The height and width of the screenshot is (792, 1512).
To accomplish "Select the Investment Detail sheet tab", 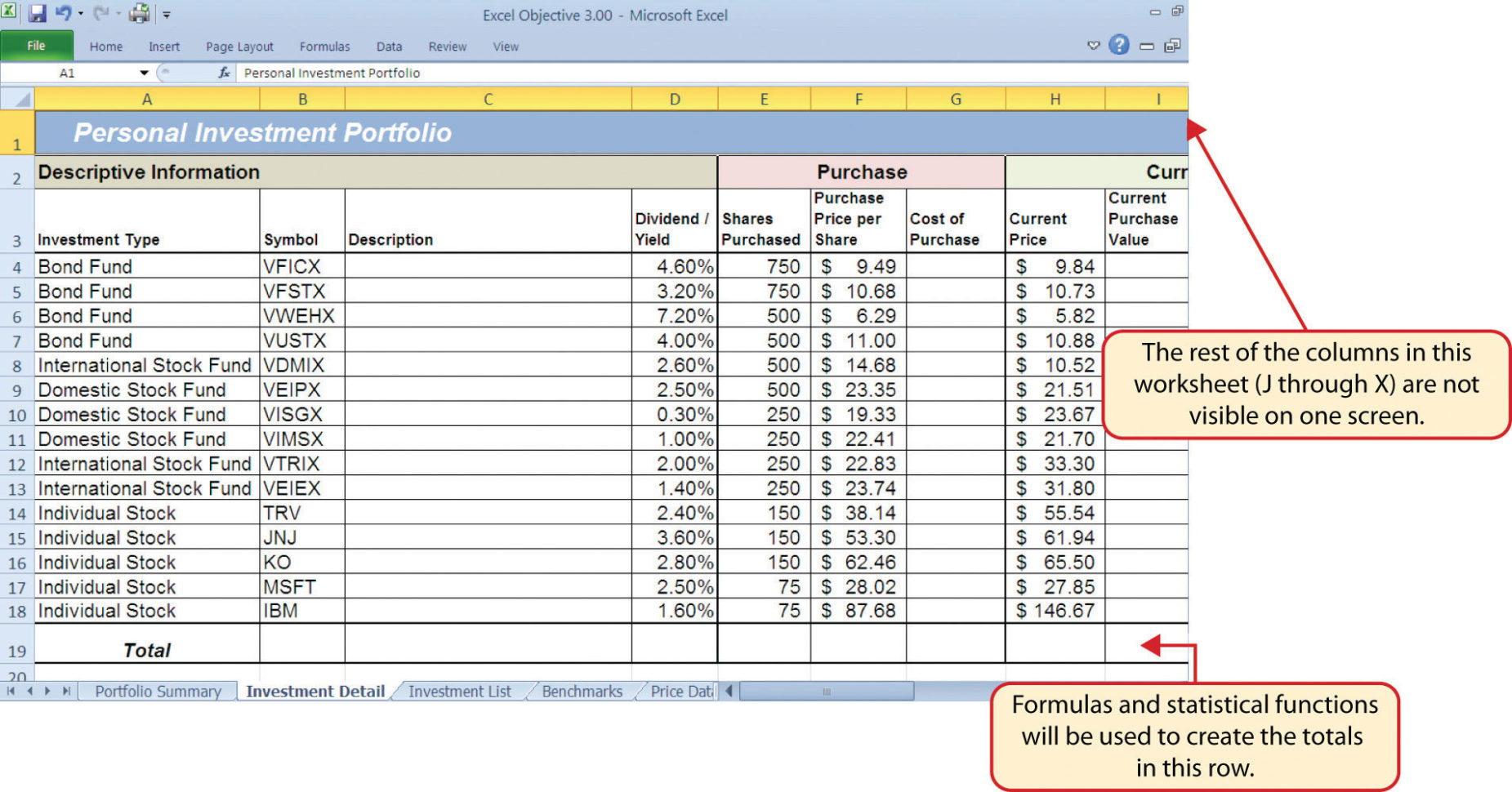I will [x=314, y=691].
